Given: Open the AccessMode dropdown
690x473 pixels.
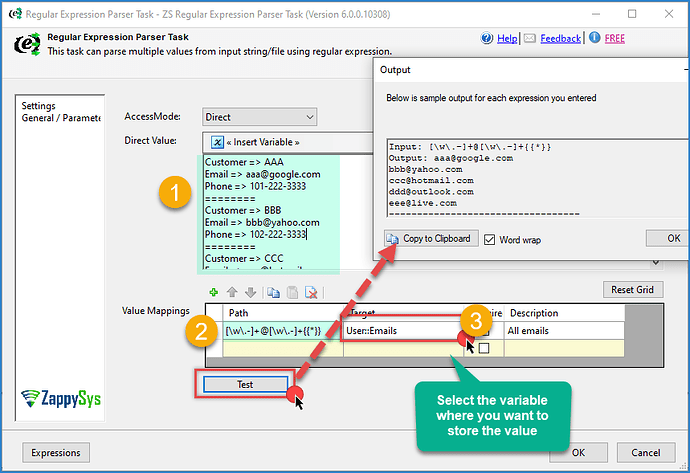Looking at the screenshot, I should tap(259, 117).
